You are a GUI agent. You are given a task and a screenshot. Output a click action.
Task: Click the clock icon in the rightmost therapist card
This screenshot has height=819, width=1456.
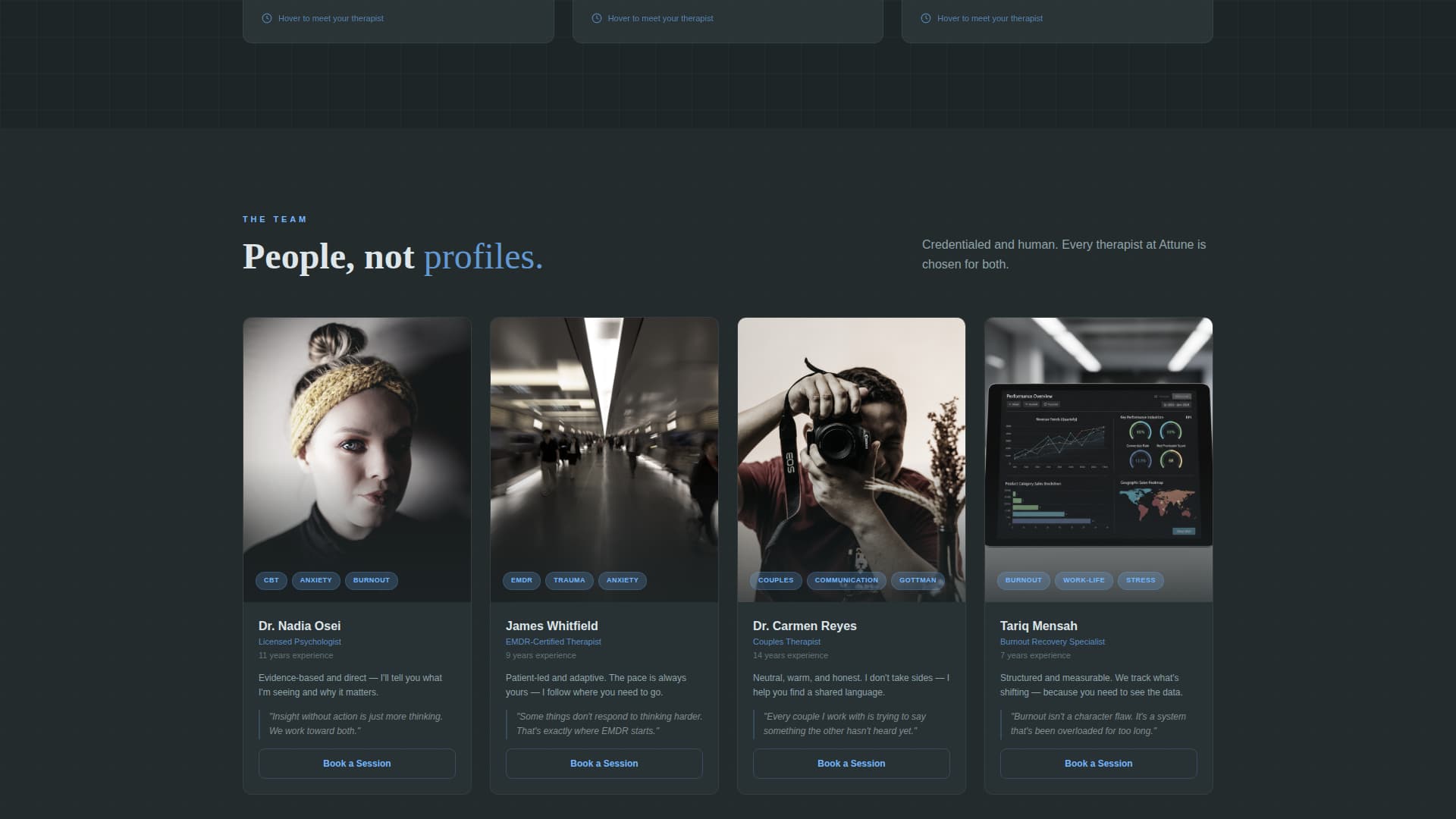pos(924,17)
